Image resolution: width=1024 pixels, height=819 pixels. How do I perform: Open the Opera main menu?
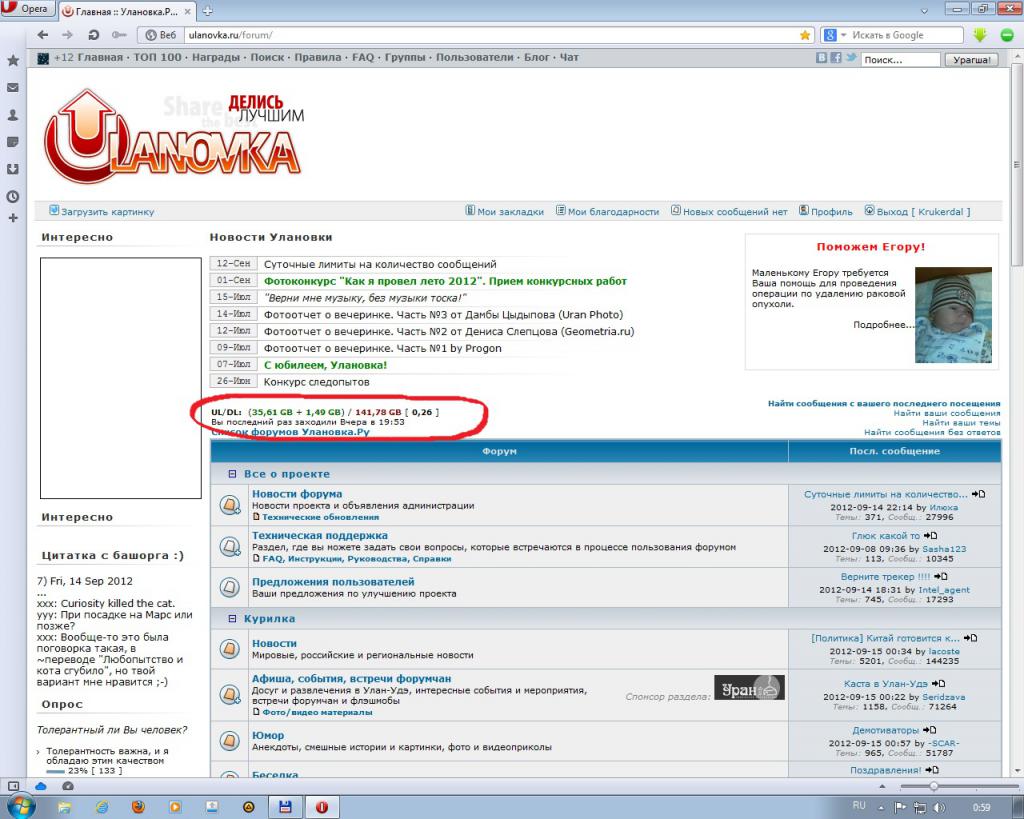[x=28, y=9]
